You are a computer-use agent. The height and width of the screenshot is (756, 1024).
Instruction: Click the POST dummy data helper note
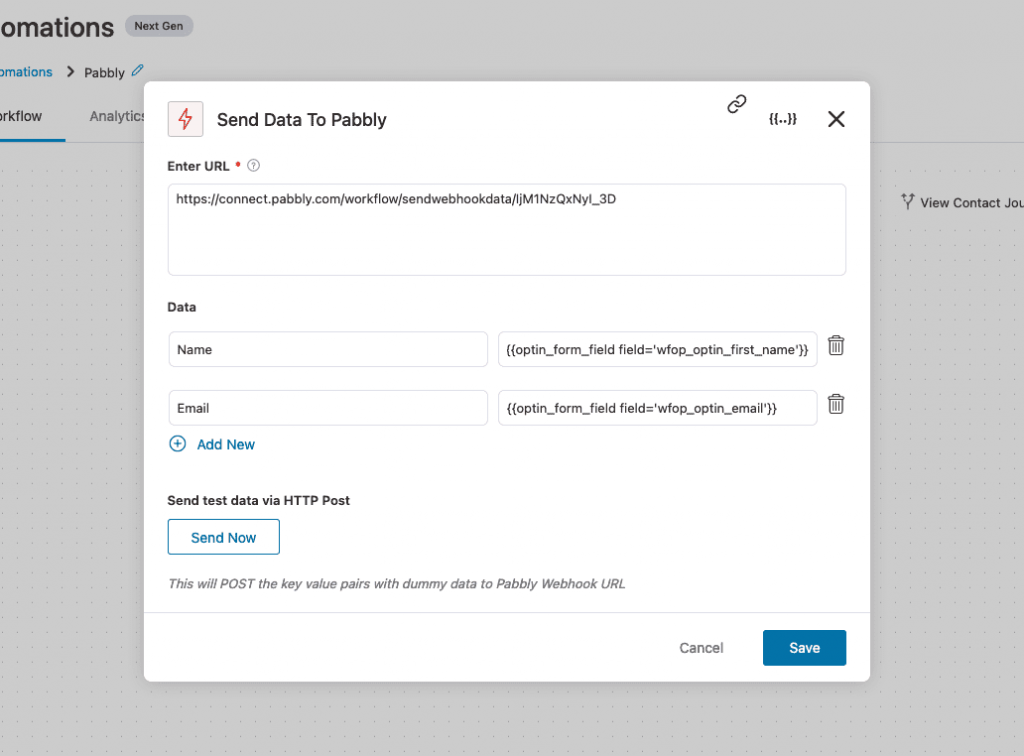(x=396, y=584)
